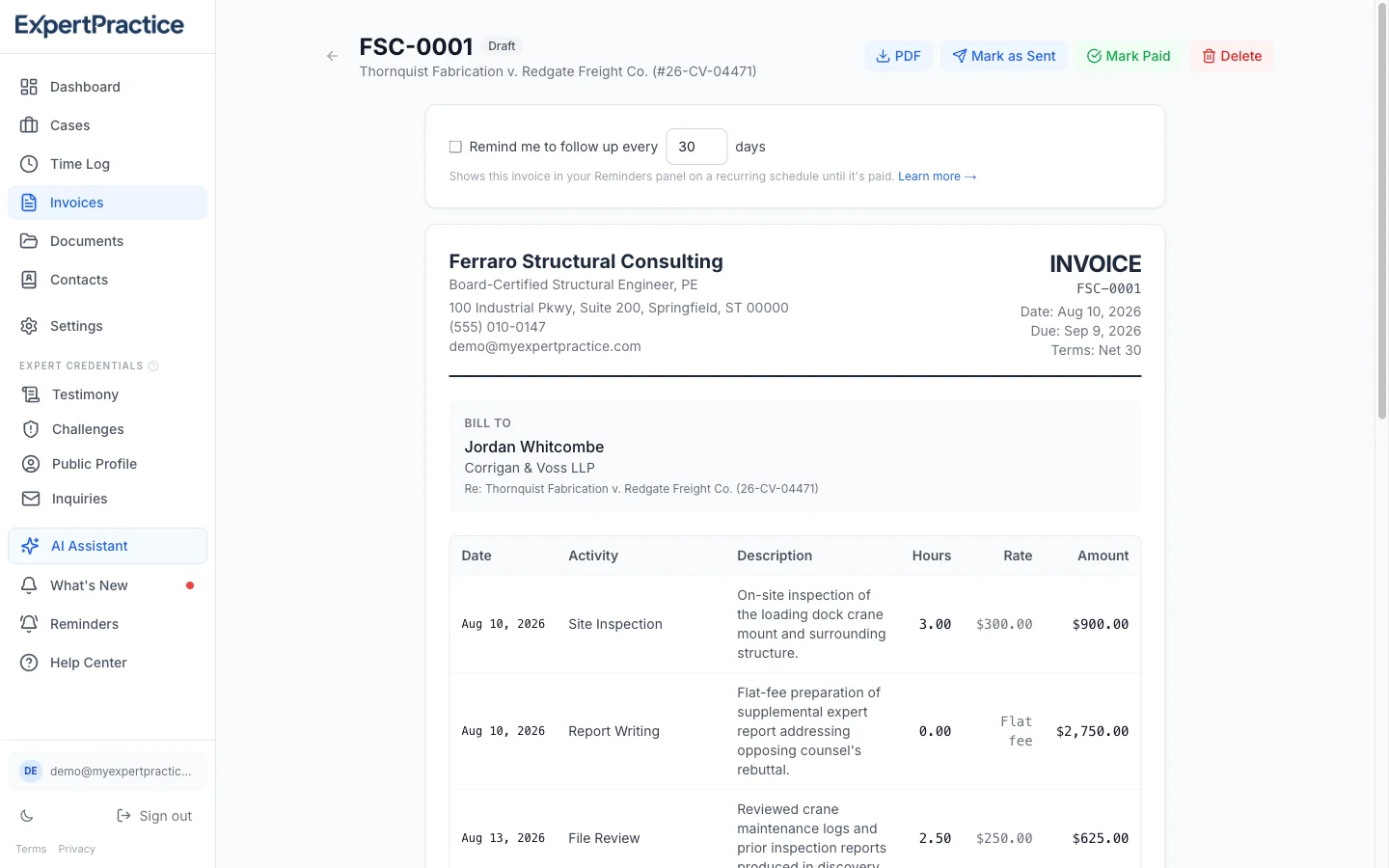This screenshot has height=868, width=1389.
Task: Click the Expert Credentials info icon
Action: (153, 366)
